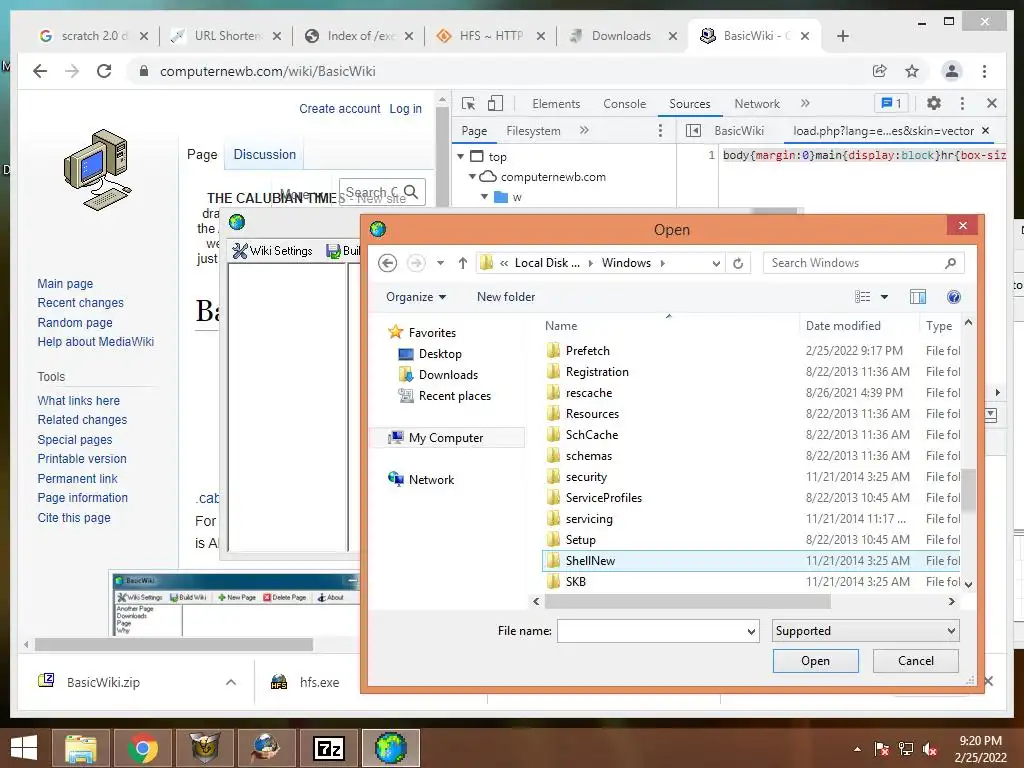Click the File name input field
Viewport: 1024px width, 768px height.
(x=651, y=631)
